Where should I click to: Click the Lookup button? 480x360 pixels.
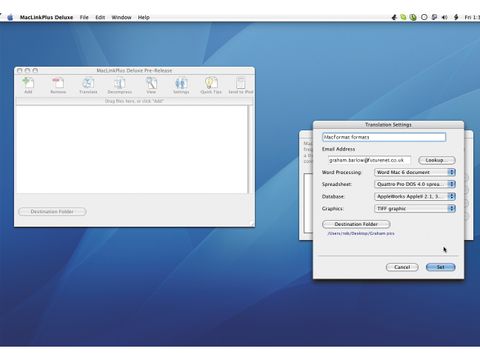point(437,160)
